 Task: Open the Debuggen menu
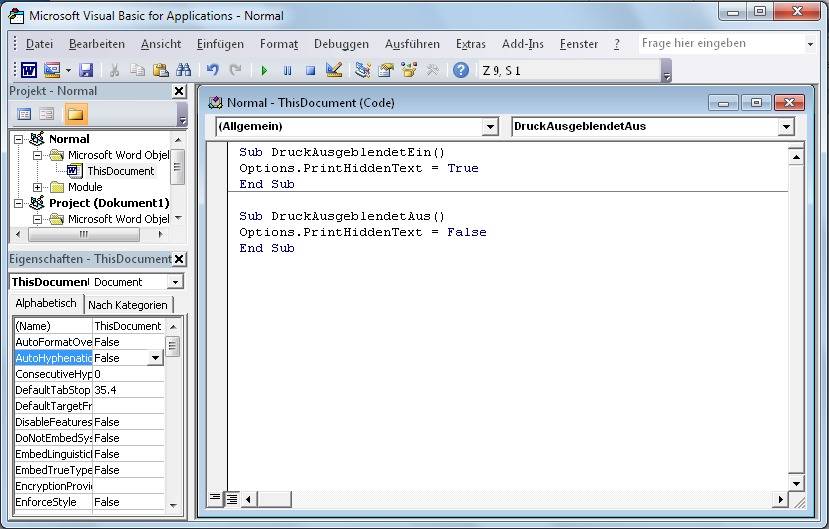[x=341, y=44]
